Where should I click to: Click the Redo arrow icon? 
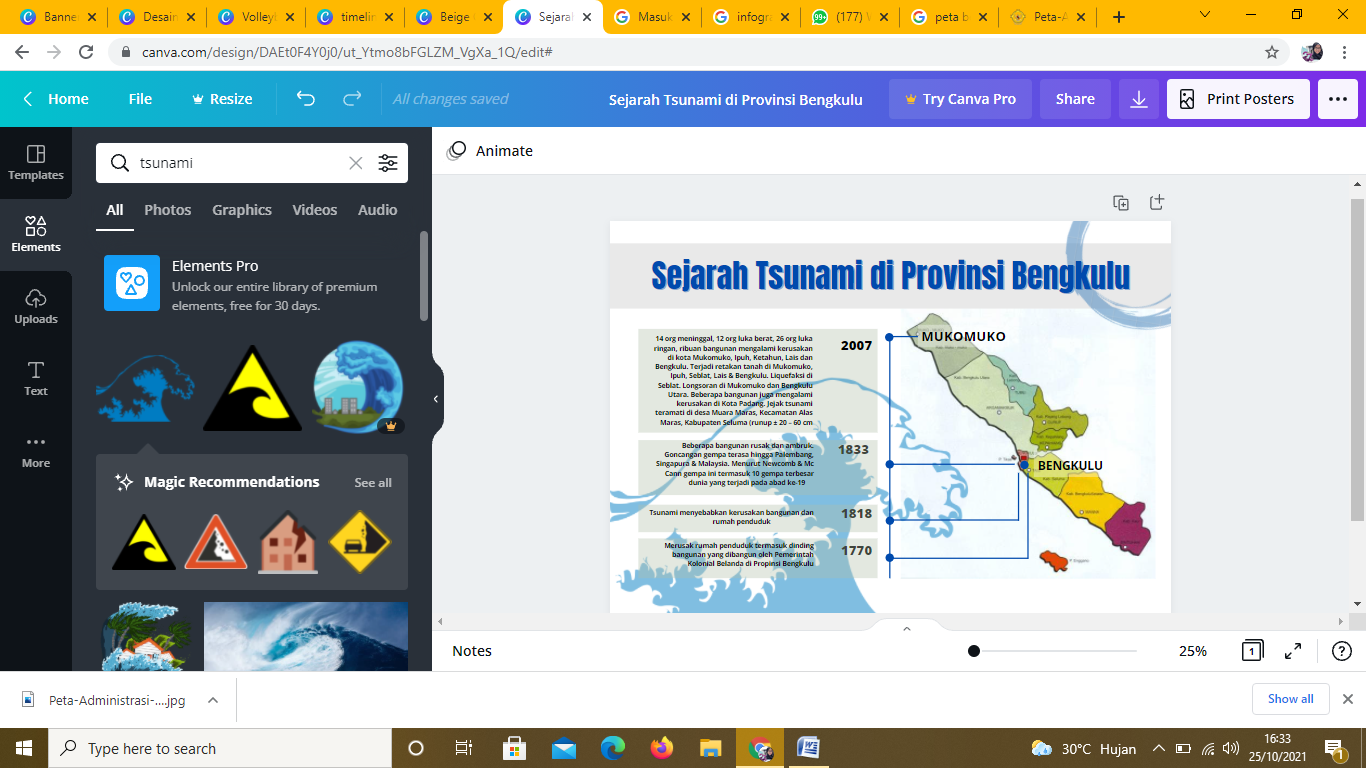click(352, 99)
